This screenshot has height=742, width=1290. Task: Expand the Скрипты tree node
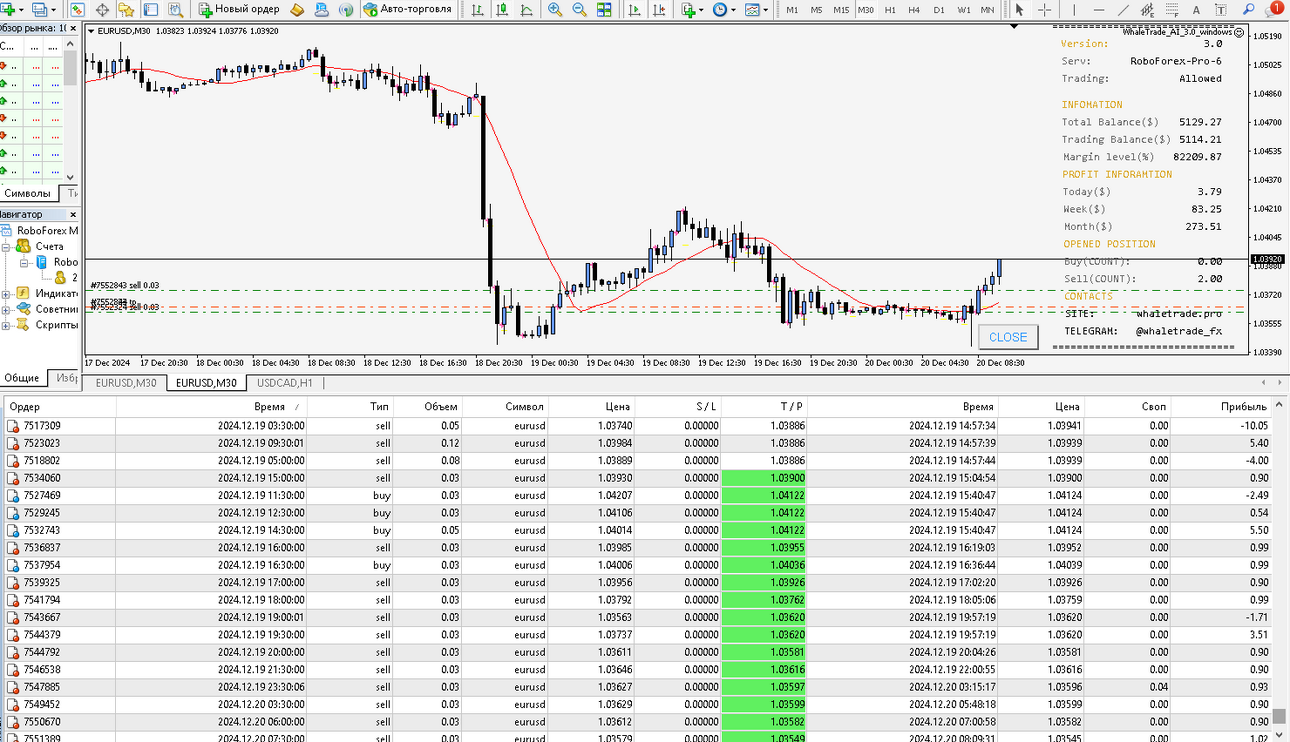6,325
